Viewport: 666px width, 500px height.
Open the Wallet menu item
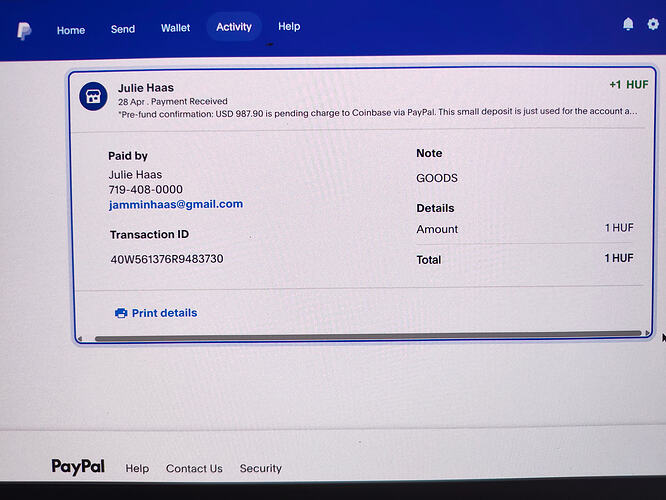point(175,28)
